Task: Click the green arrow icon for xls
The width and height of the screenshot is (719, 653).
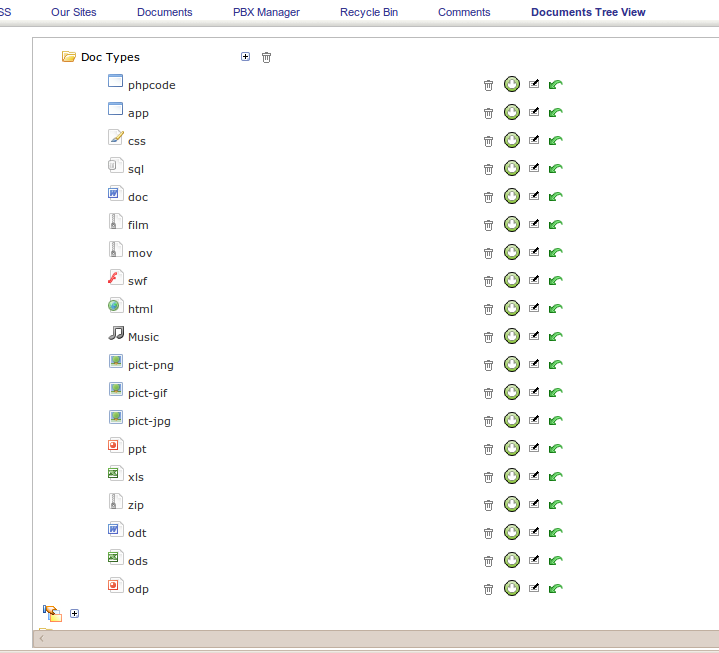Action: (x=556, y=477)
